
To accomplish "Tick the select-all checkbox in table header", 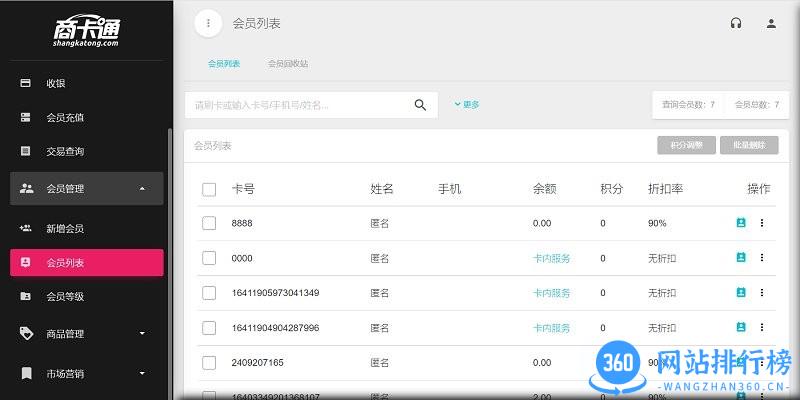I will [209, 189].
